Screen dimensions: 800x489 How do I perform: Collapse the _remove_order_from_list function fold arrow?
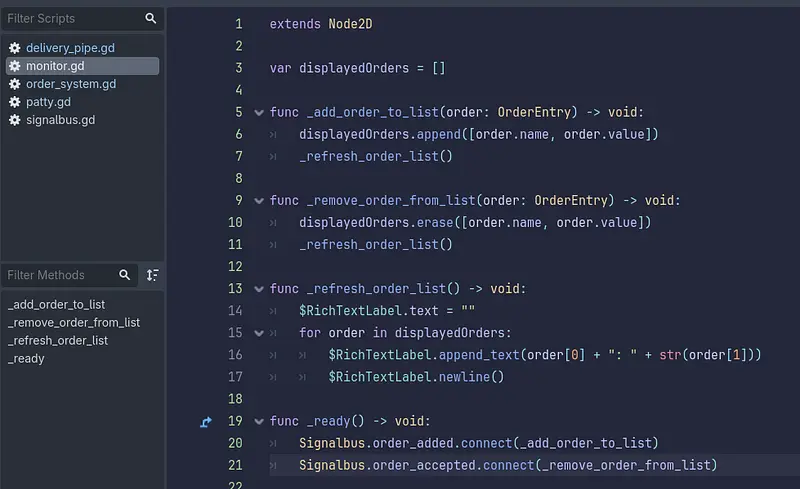pyautogui.click(x=260, y=201)
